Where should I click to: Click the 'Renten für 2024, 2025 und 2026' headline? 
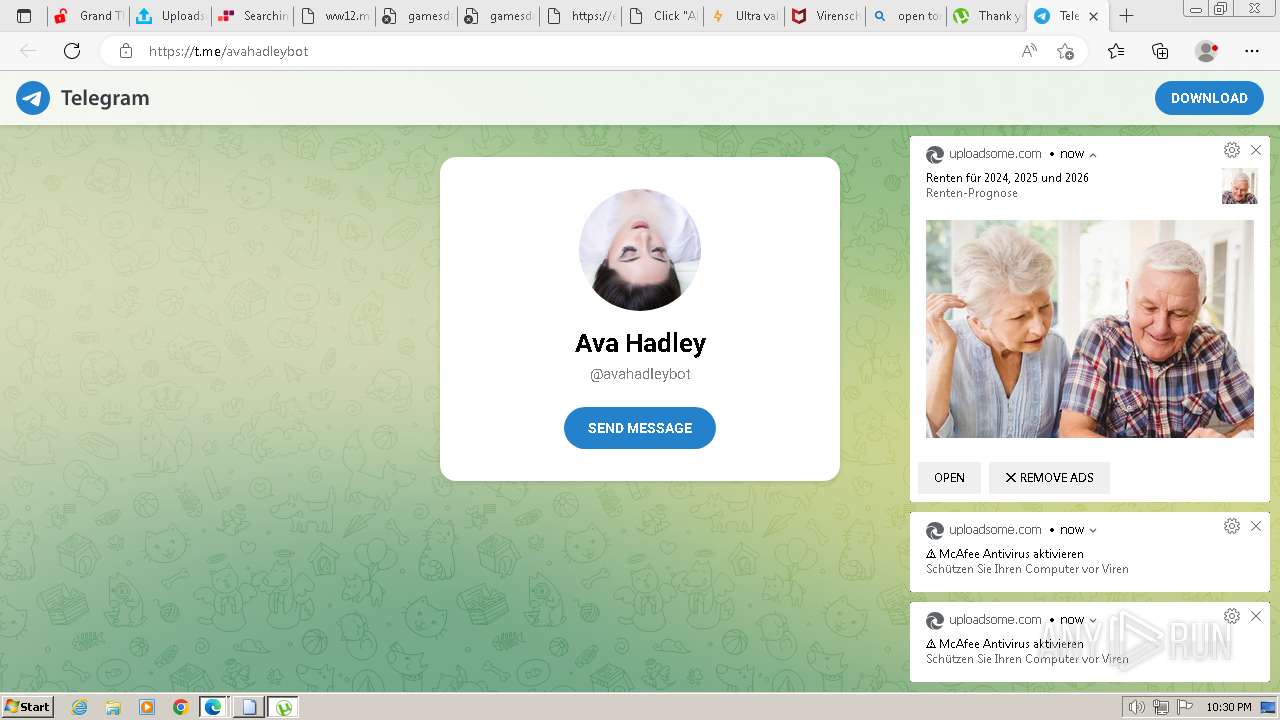coord(1007,178)
